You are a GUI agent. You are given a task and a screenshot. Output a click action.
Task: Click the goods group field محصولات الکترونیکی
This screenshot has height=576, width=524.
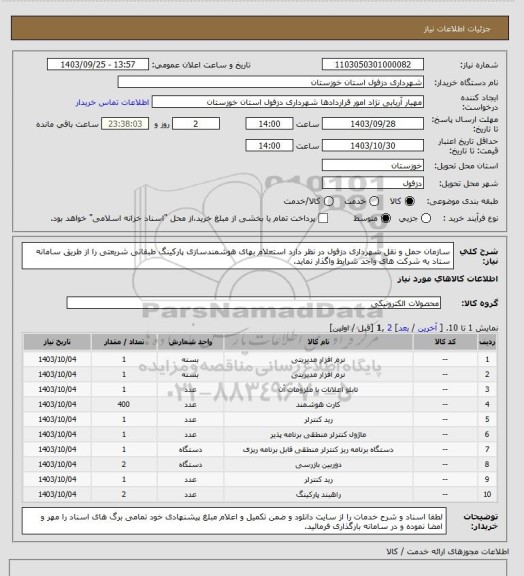(x=254, y=303)
